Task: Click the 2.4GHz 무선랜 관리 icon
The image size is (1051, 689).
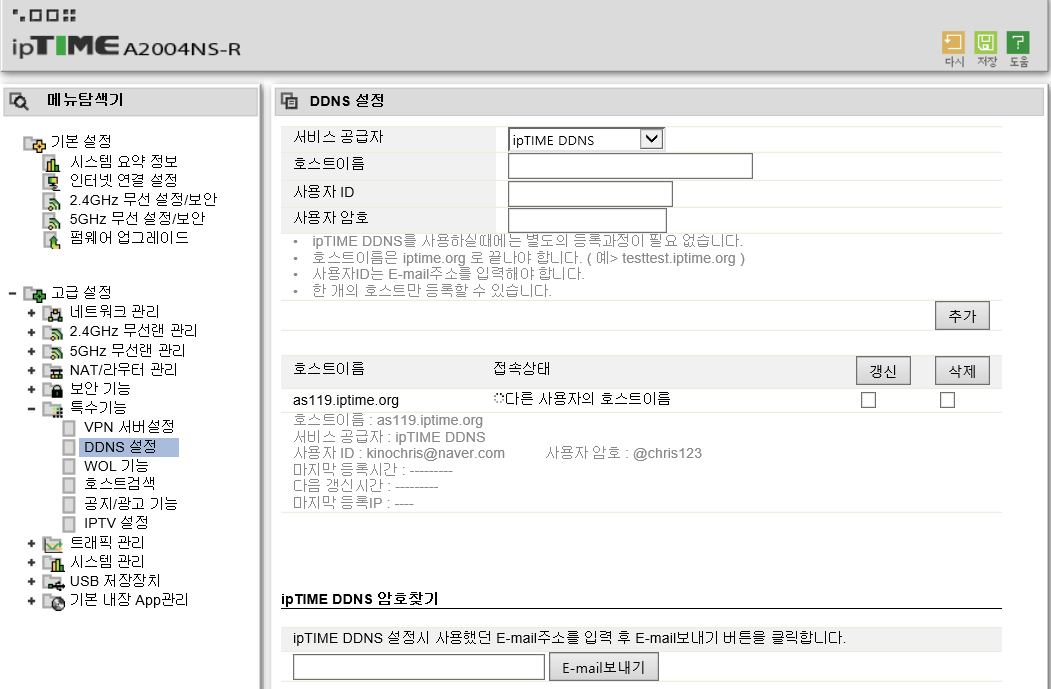Action: click(53, 332)
